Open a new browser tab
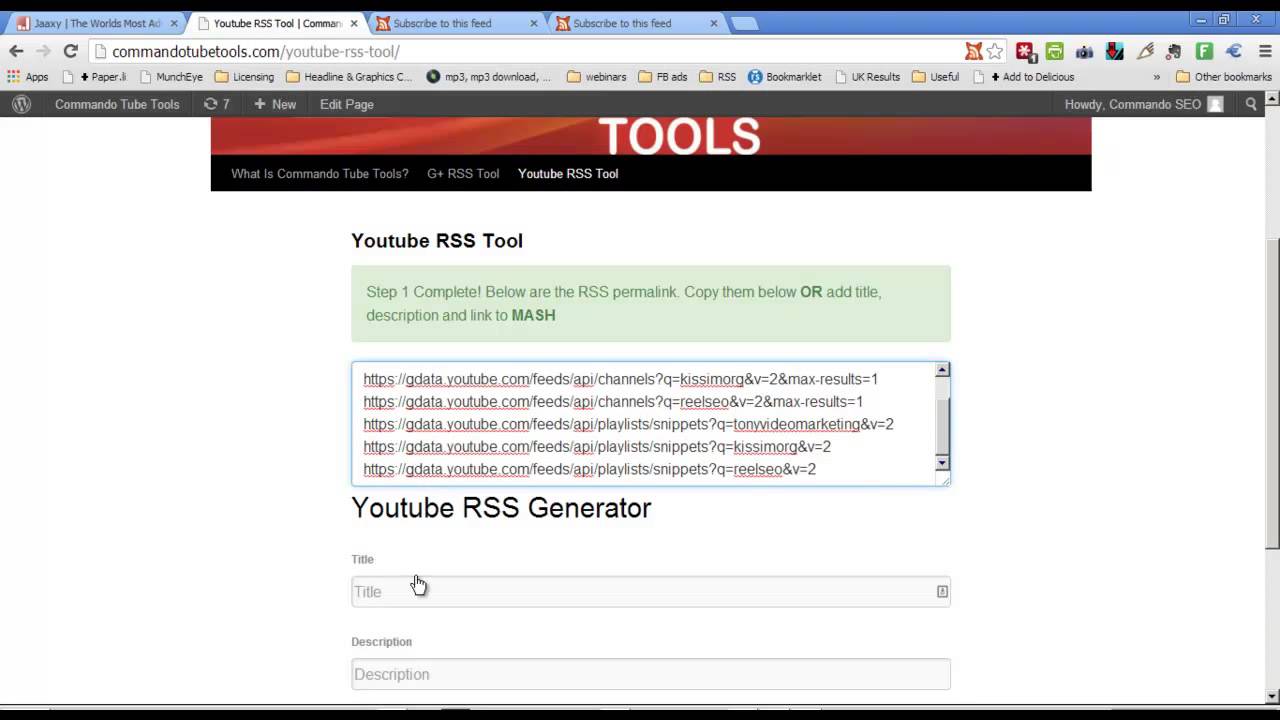 tap(744, 23)
